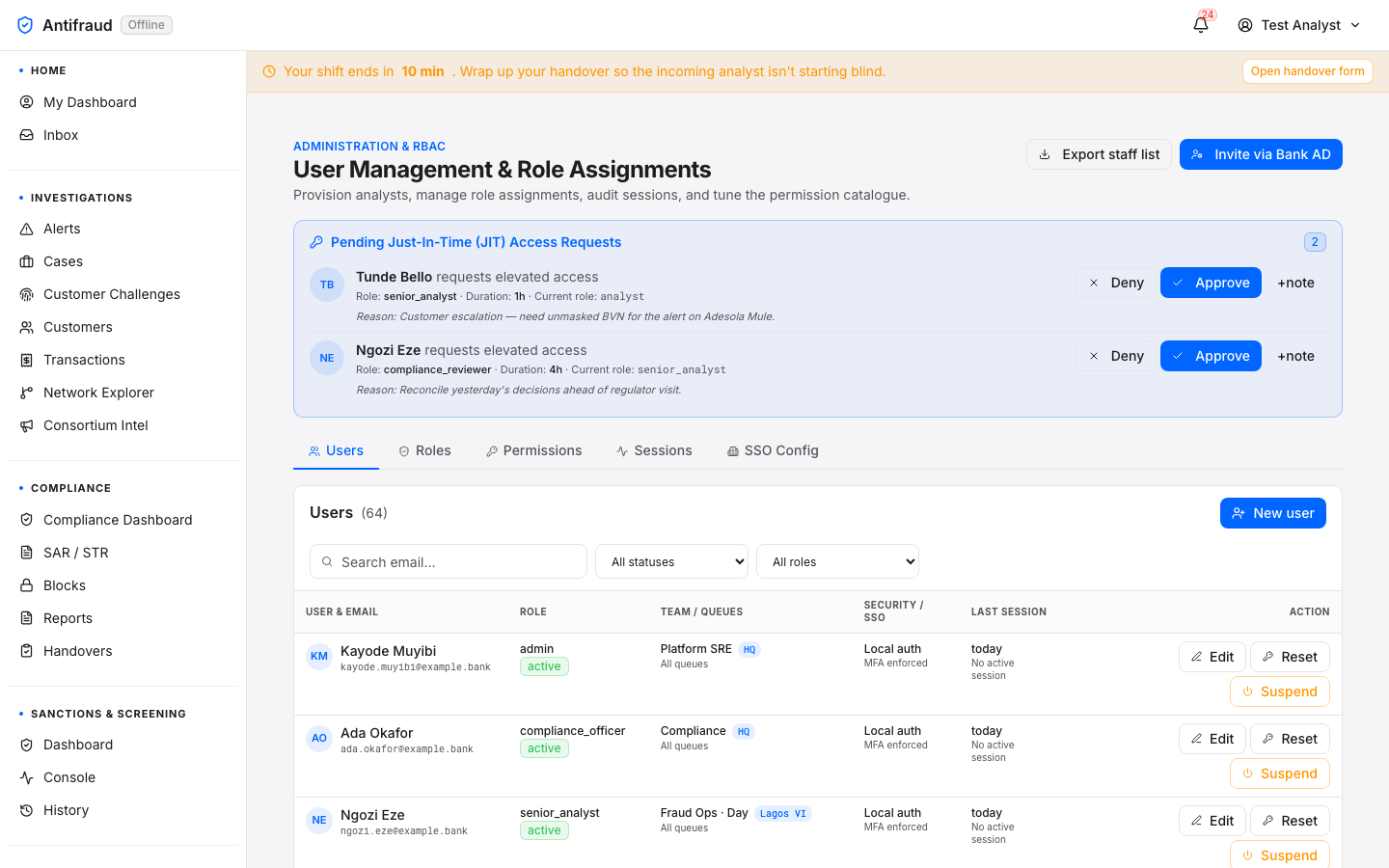The image size is (1389, 868).
Task: Click the key icon beside Pending JIT Access Requests
Action: click(316, 242)
